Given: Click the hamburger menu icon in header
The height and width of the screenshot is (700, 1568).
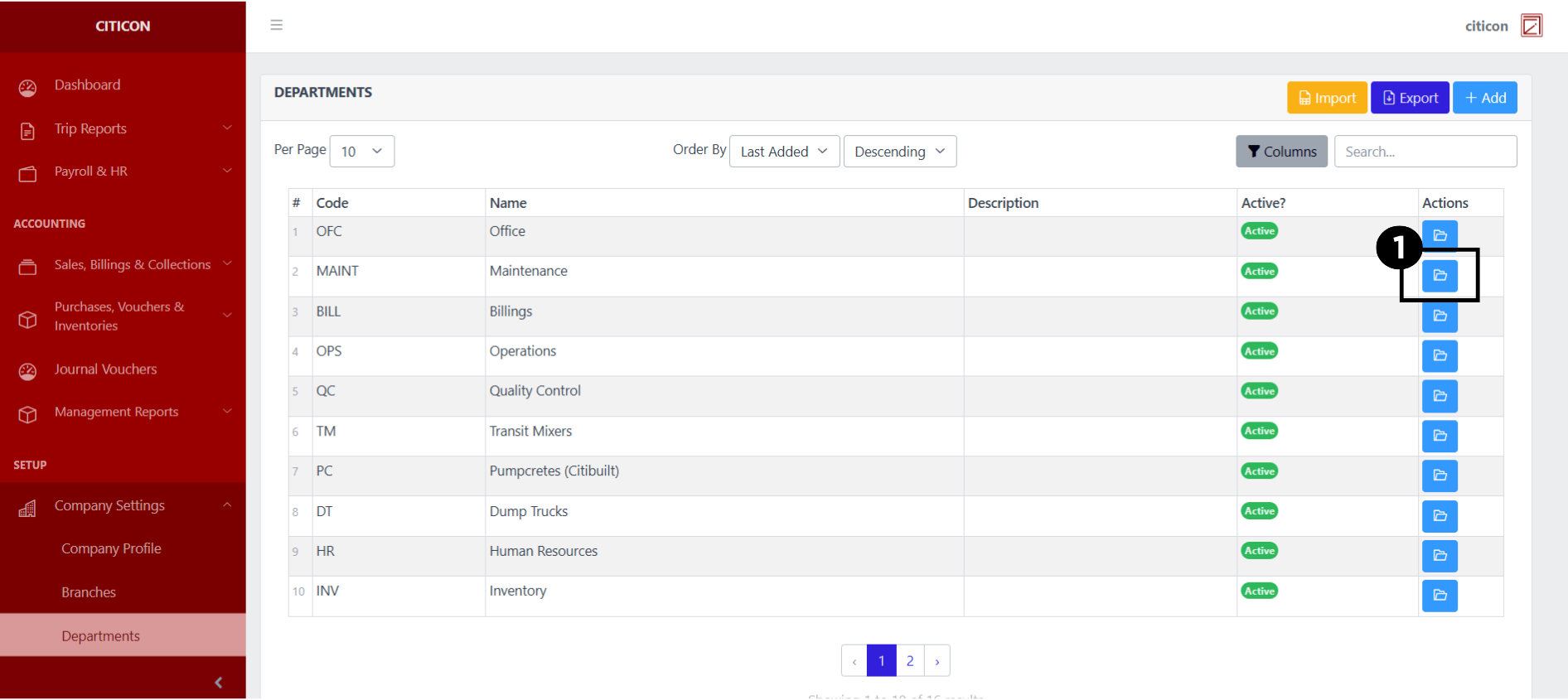Looking at the screenshot, I should [276, 25].
